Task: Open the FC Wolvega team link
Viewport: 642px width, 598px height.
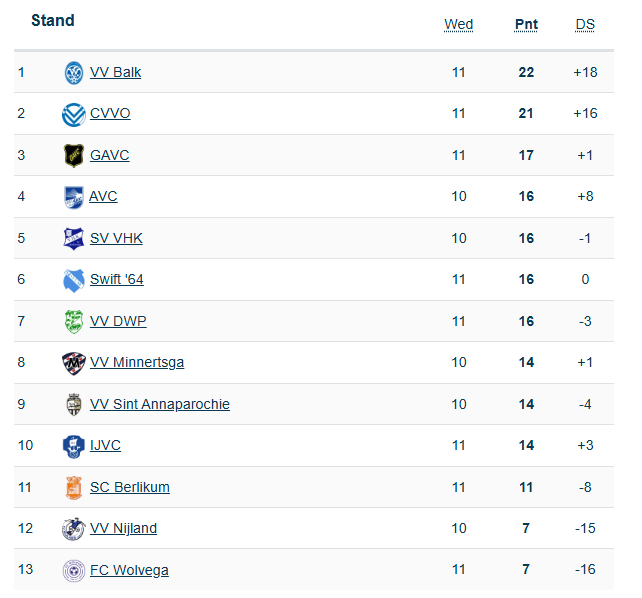Action: coord(129,570)
